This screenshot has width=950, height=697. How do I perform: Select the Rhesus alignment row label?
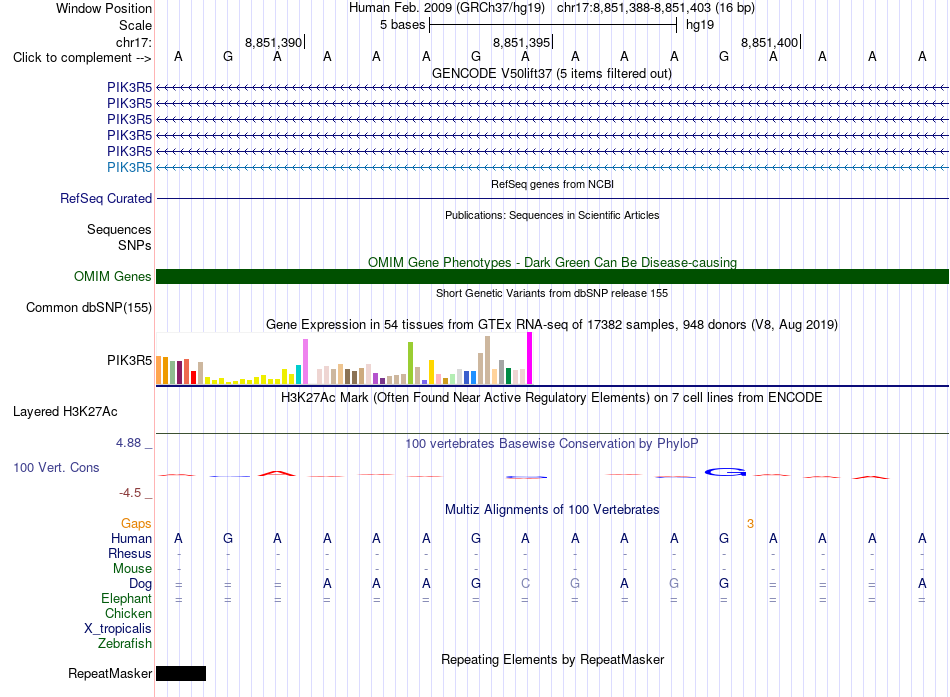click(130, 553)
